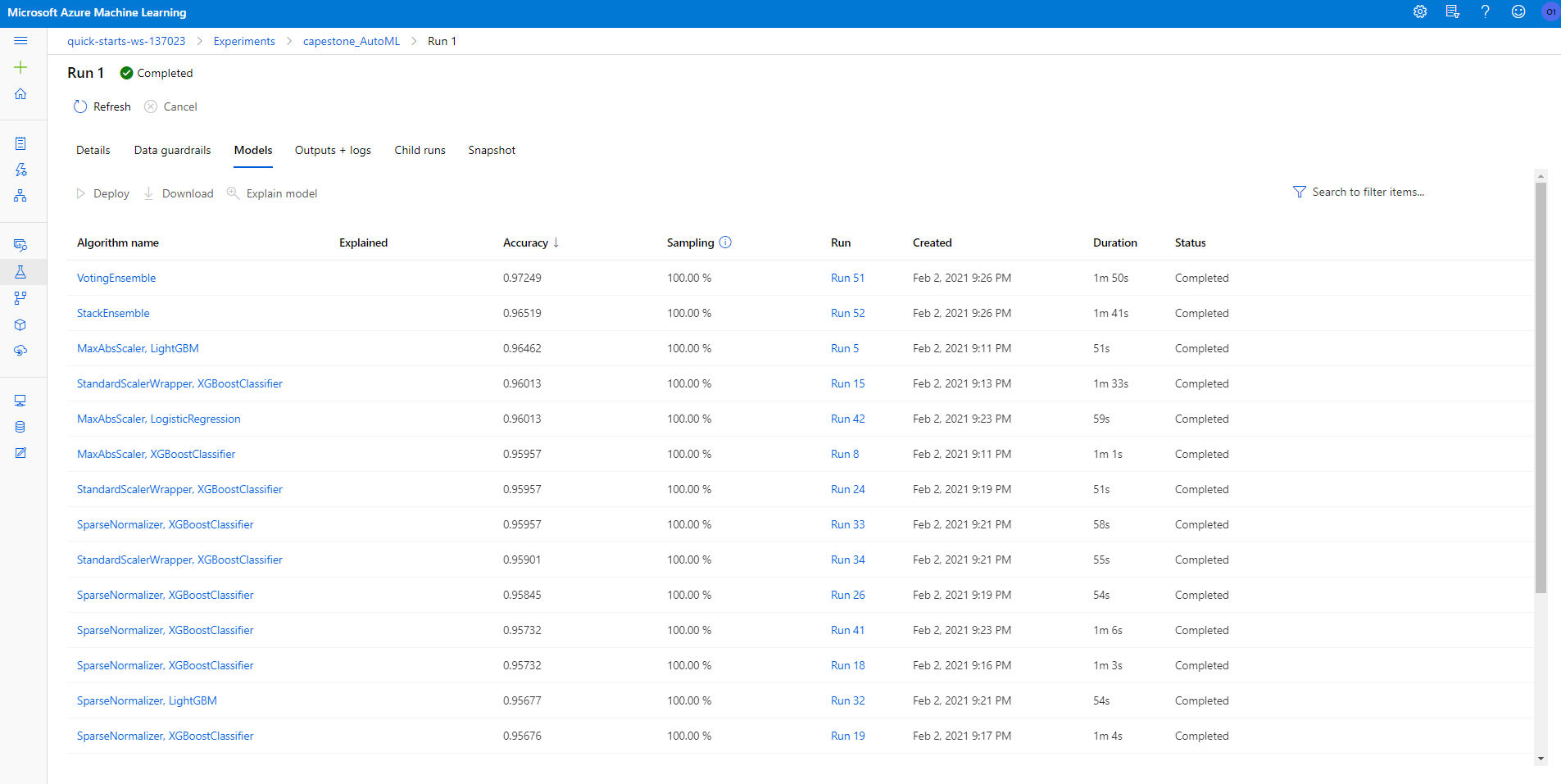
Task: Open the hamburger navigation menu
Action: (x=20, y=41)
